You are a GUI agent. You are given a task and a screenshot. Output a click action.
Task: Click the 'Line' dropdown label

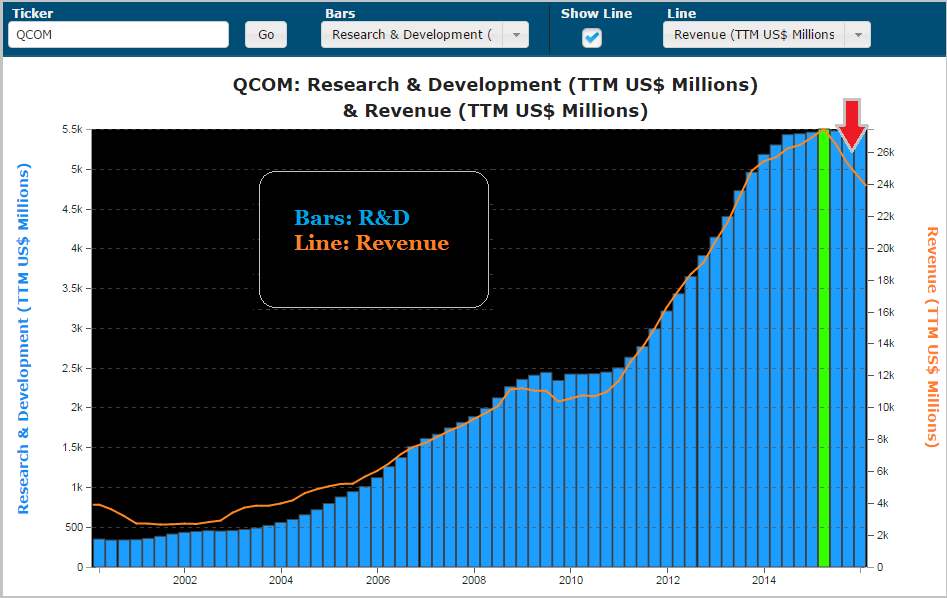pyautogui.click(x=681, y=13)
